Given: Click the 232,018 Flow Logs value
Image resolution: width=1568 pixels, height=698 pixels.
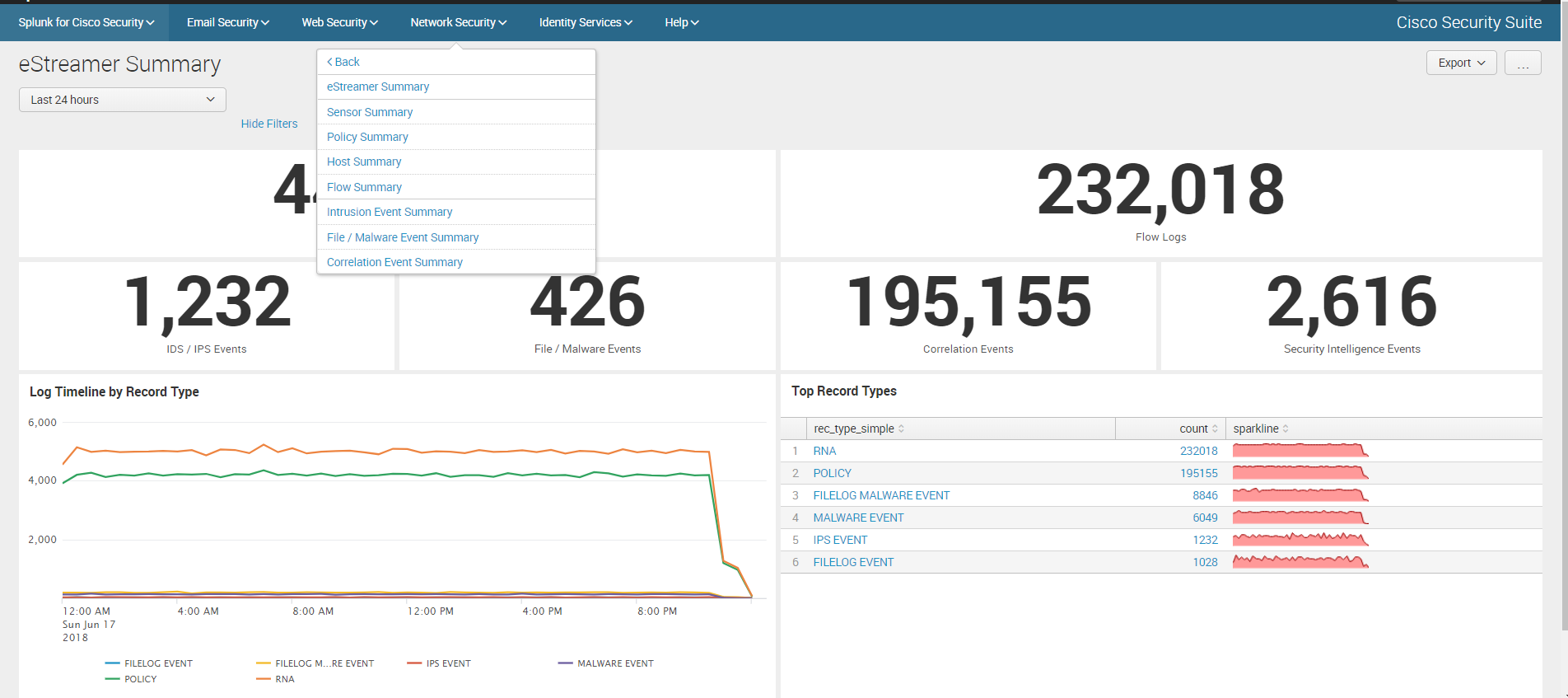Looking at the screenshot, I should (x=1160, y=191).
